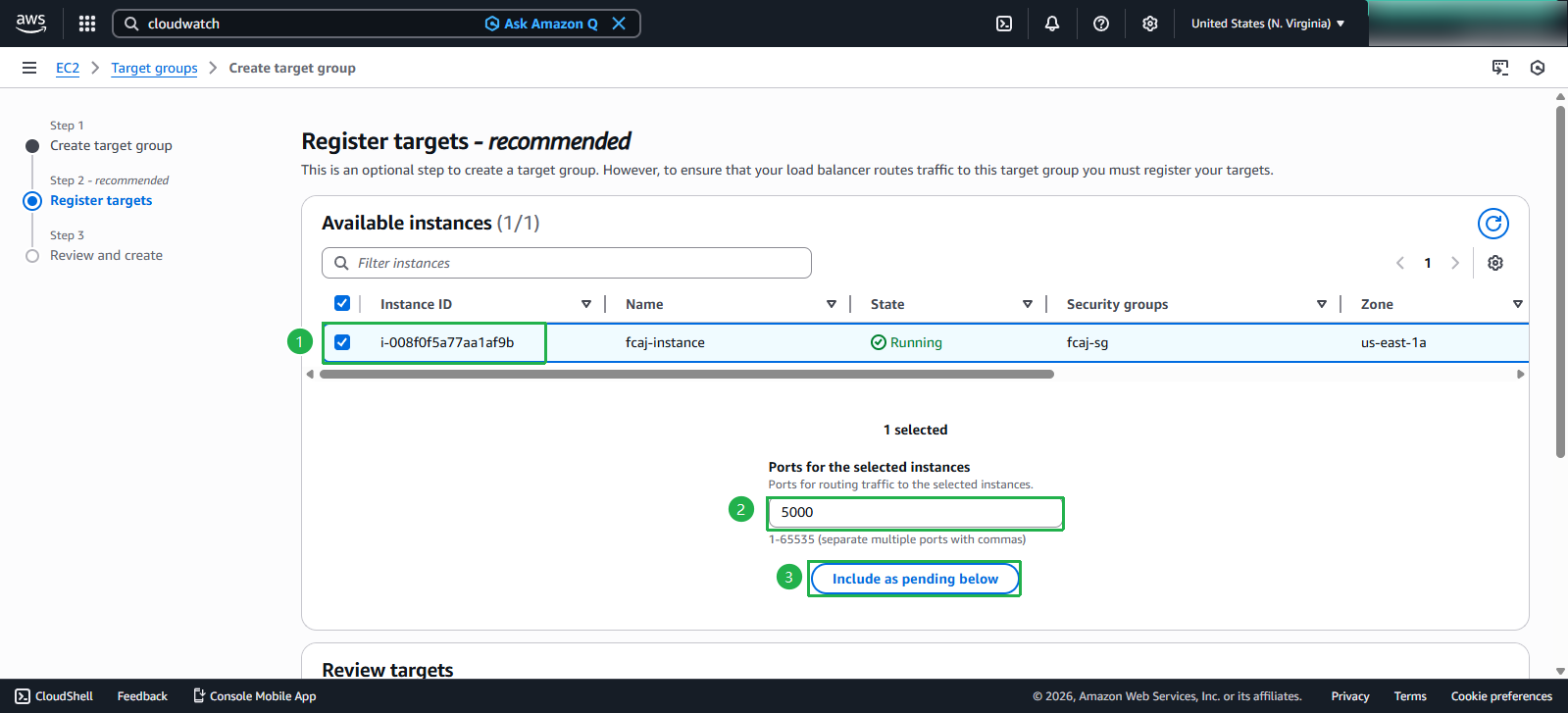The image size is (1568, 713).
Task: Select the Review and create step
Action: [106, 255]
